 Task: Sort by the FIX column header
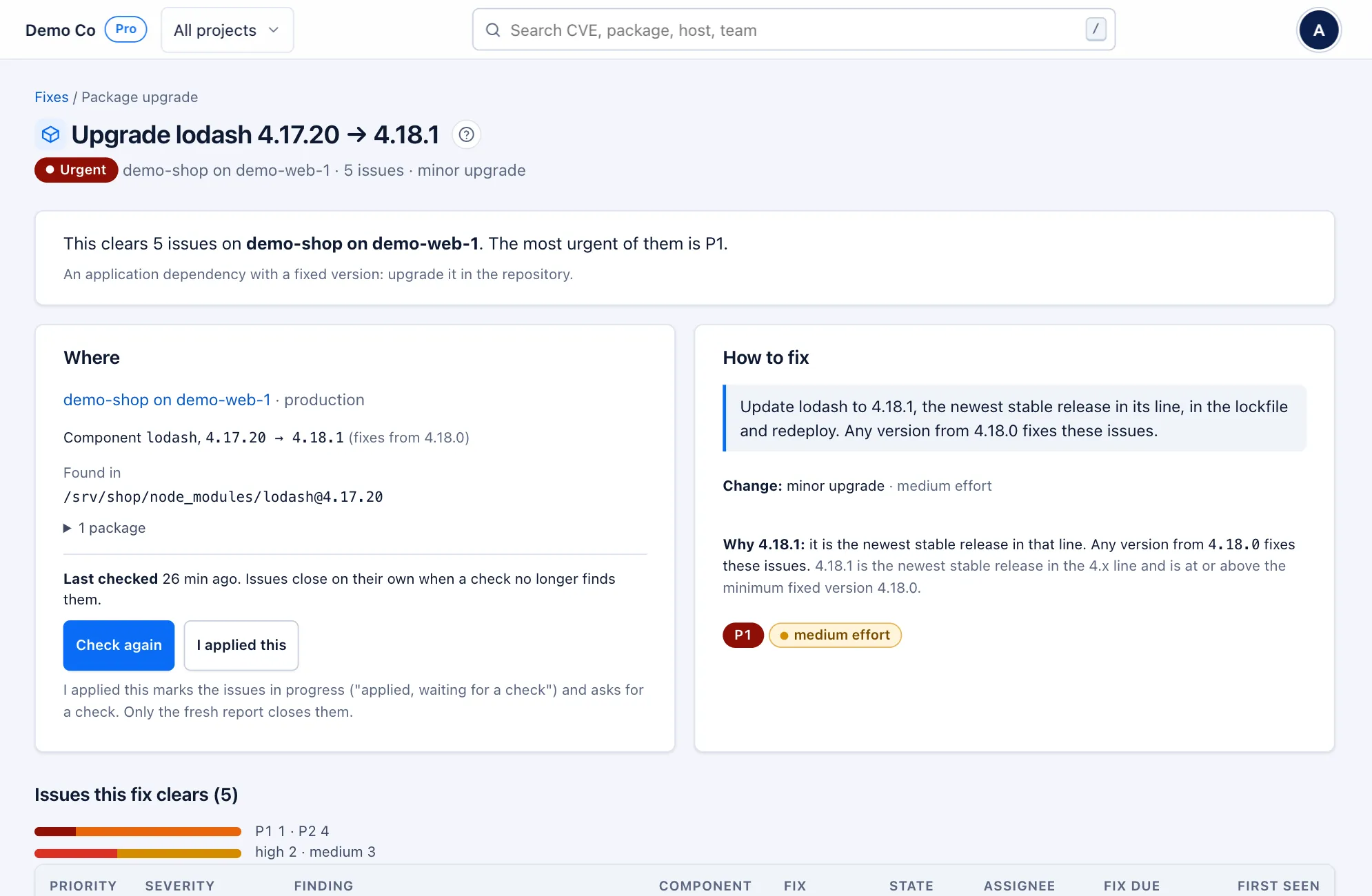tap(795, 886)
